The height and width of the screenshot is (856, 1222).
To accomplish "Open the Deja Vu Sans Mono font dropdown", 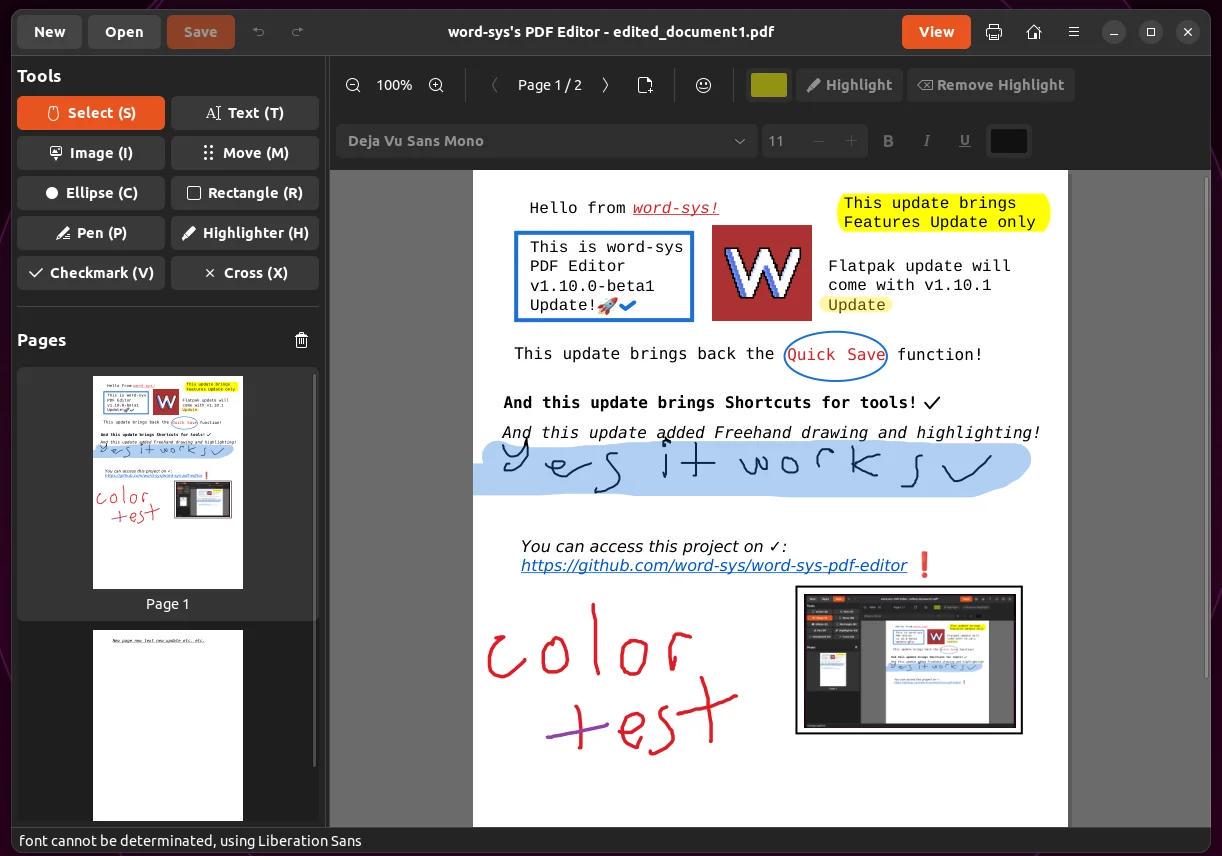I will tap(546, 141).
